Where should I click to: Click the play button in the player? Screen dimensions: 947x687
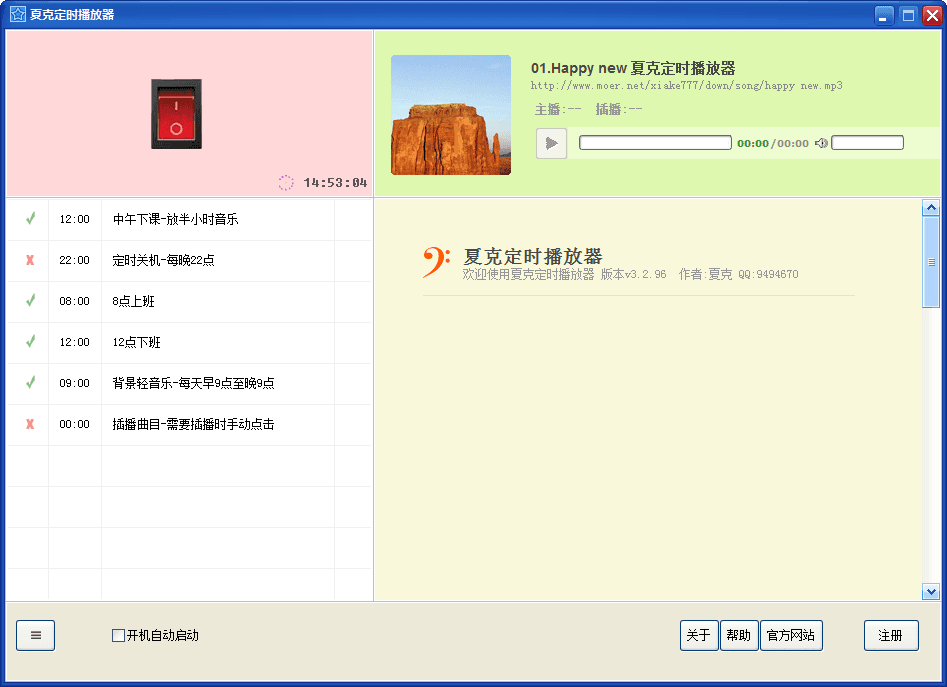551,143
